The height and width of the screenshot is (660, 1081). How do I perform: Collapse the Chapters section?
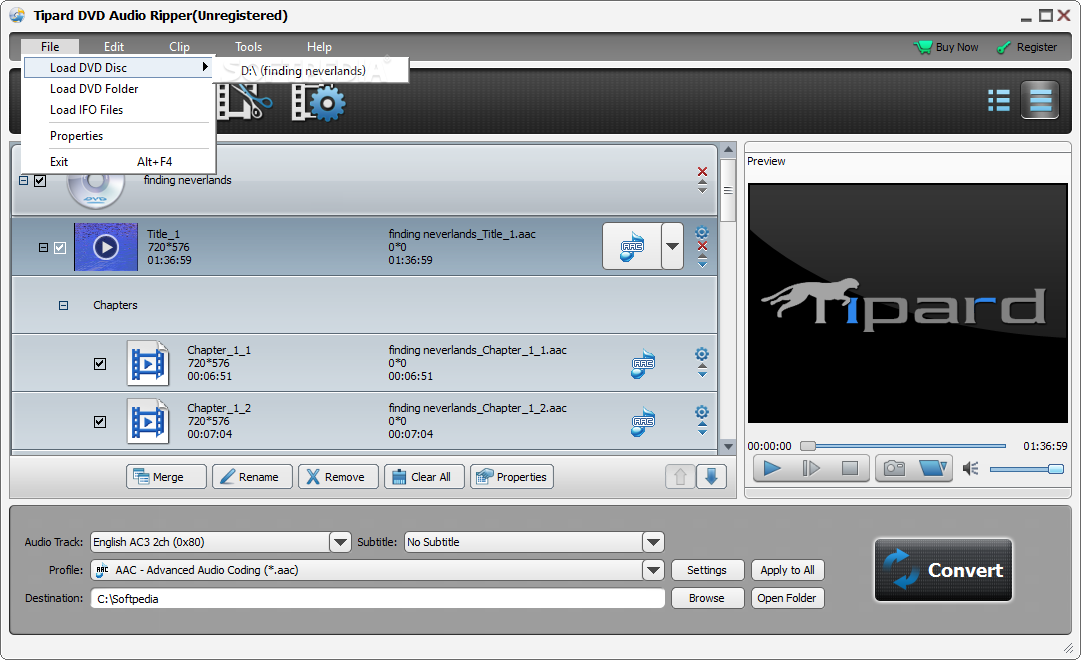(63, 305)
